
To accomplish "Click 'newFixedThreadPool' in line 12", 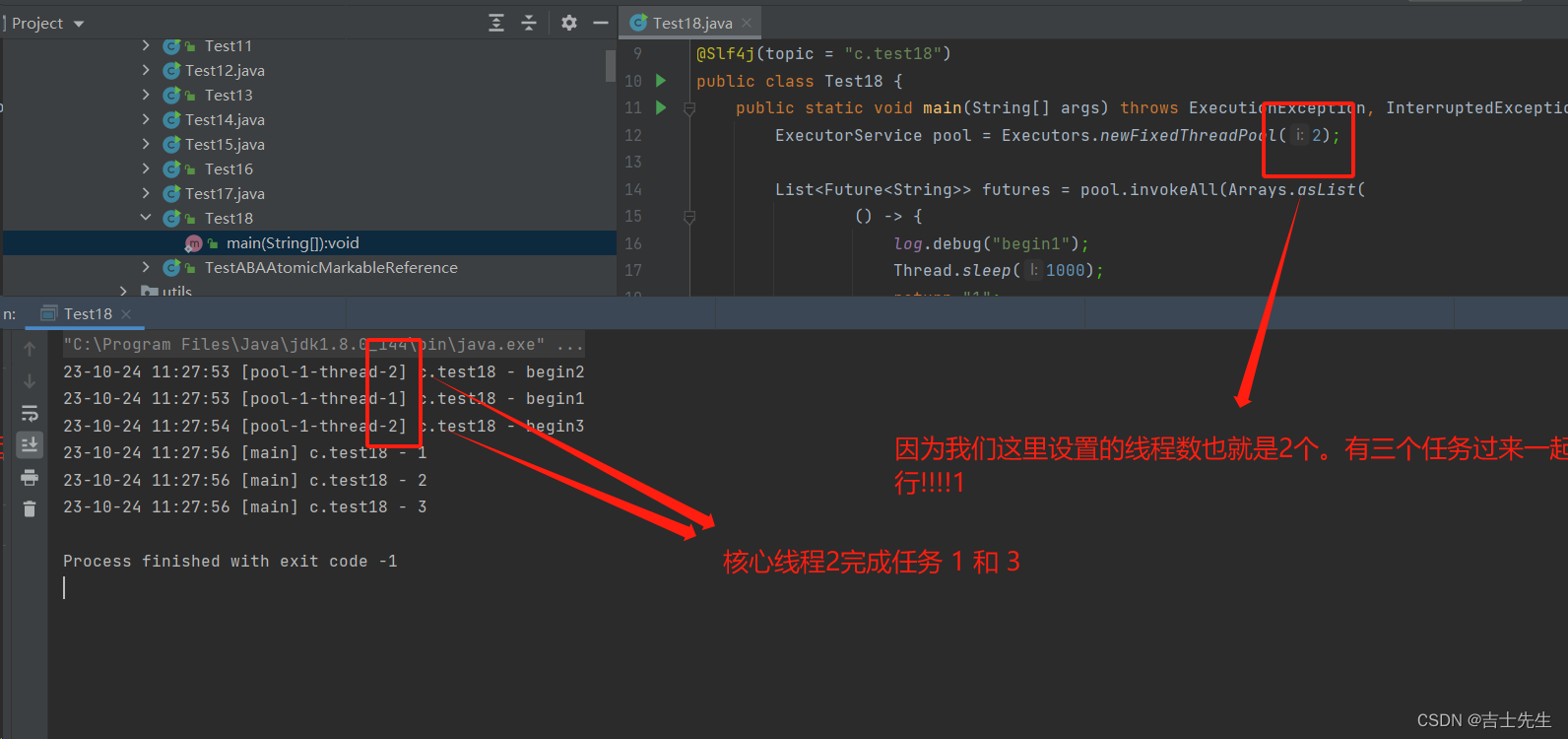I will [x=1187, y=135].
